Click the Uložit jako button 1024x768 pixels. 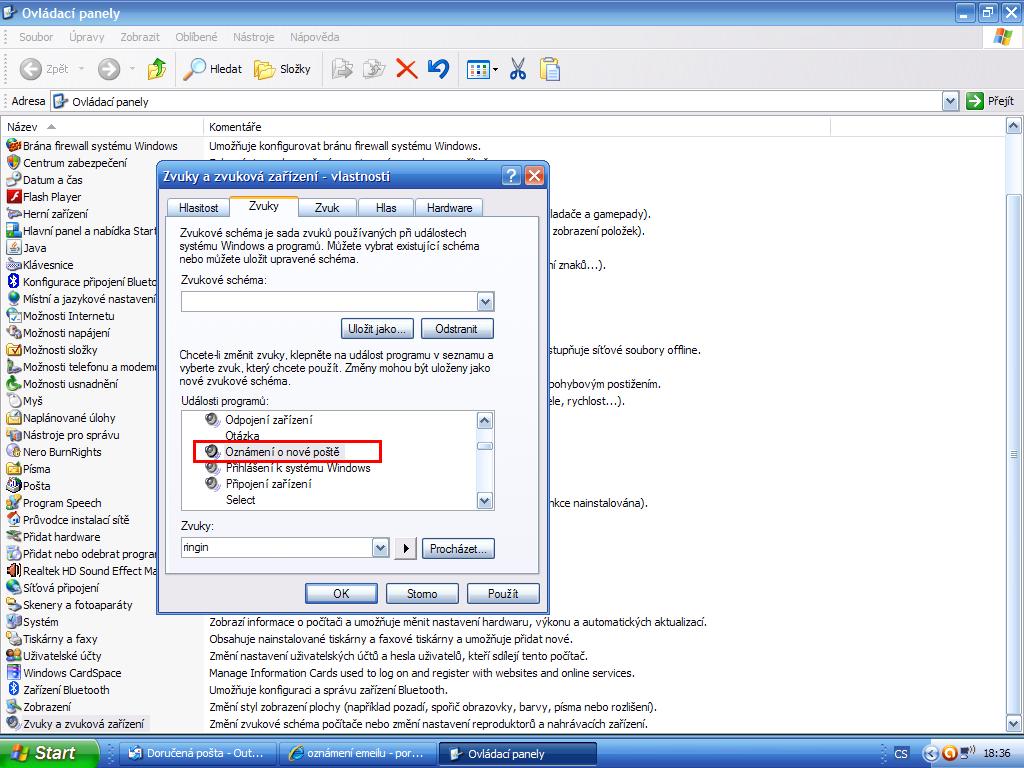pyautogui.click(x=377, y=328)
